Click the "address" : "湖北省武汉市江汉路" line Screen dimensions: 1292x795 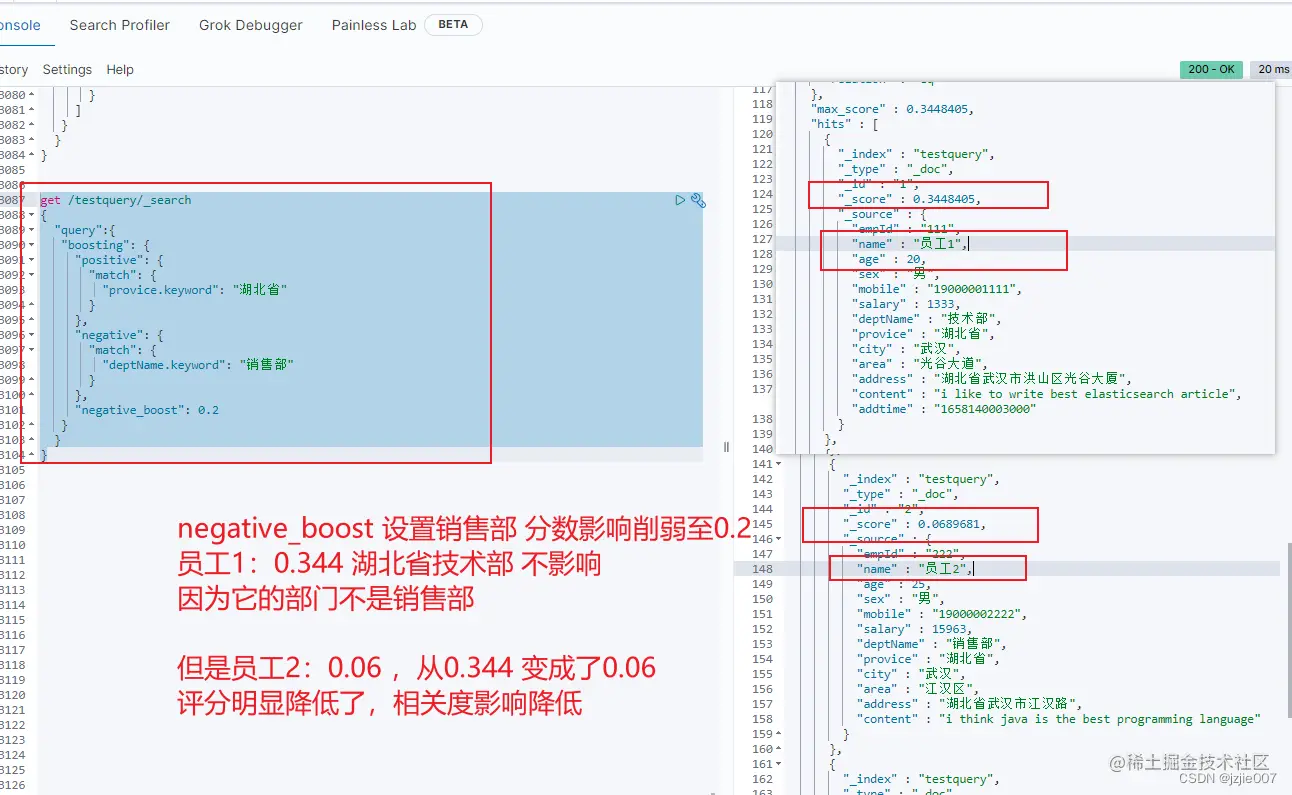[x=971, y=704]
